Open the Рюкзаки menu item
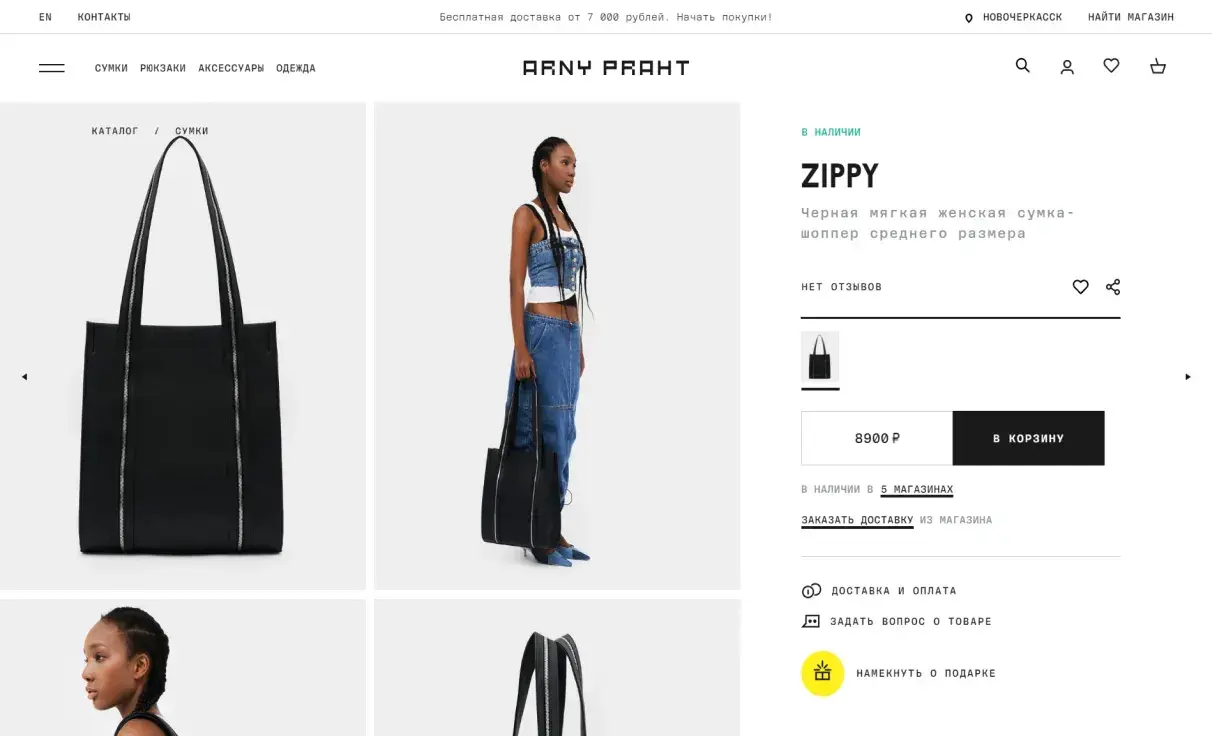 coord(163,68)
